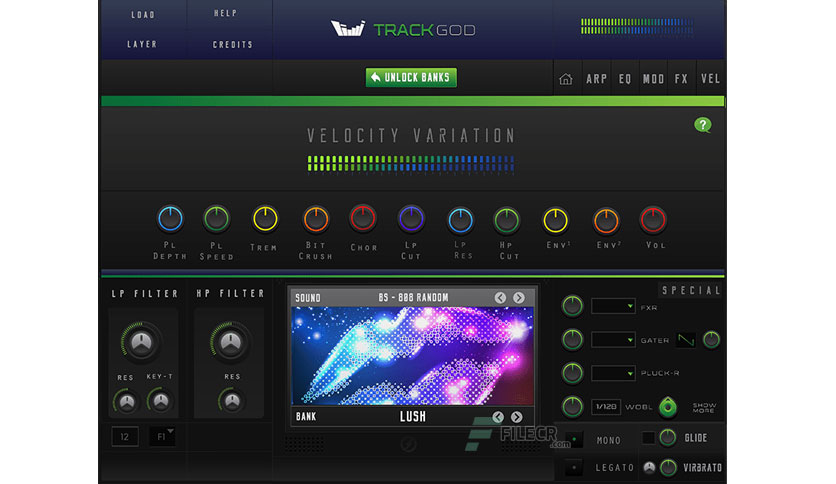Click the Trem yellow knob
The width and height of the screenshot is (836, 484).
click(x=265, y=219)
